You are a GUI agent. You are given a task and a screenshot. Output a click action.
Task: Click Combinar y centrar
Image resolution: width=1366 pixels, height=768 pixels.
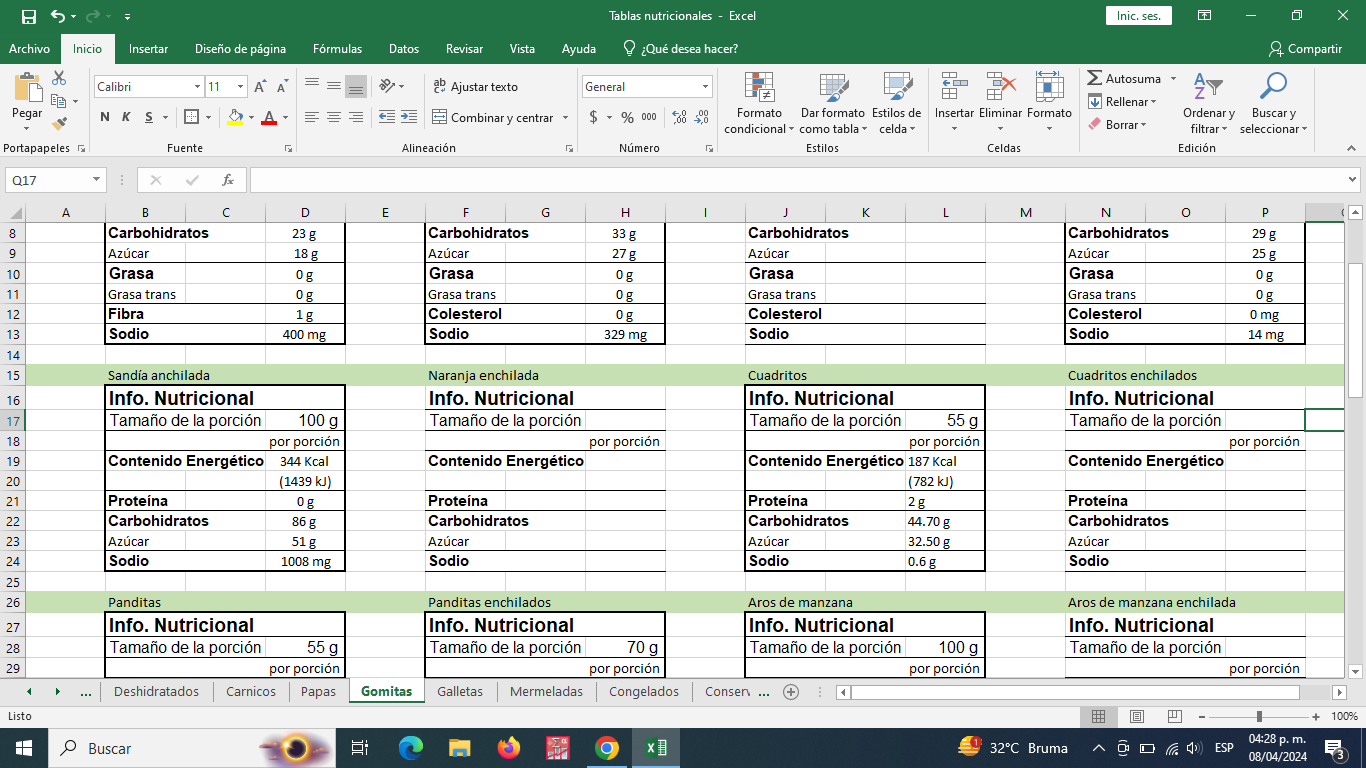coord(492,117)
